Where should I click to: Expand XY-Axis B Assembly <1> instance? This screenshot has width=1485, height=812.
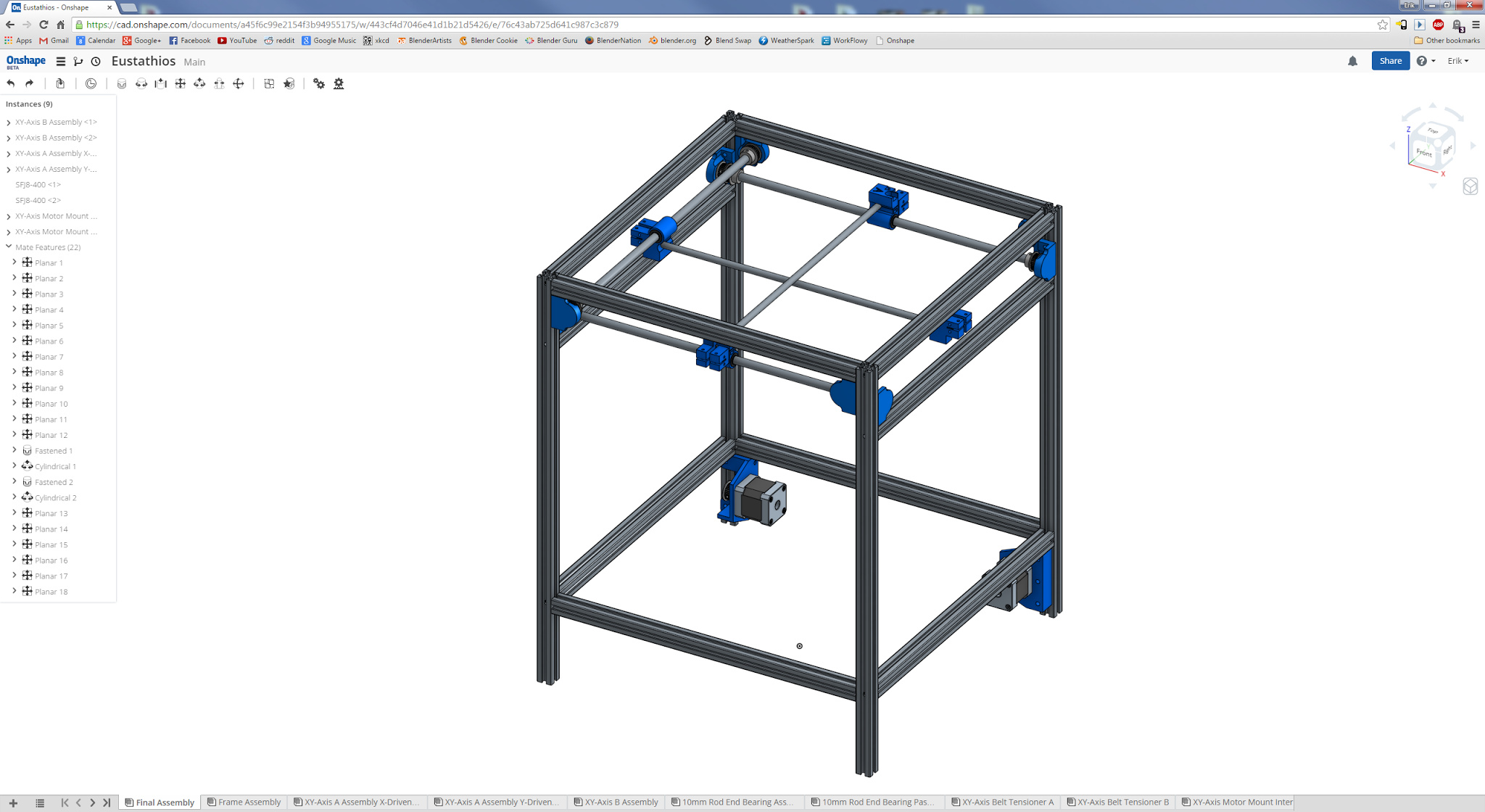(x=9, y=123)
